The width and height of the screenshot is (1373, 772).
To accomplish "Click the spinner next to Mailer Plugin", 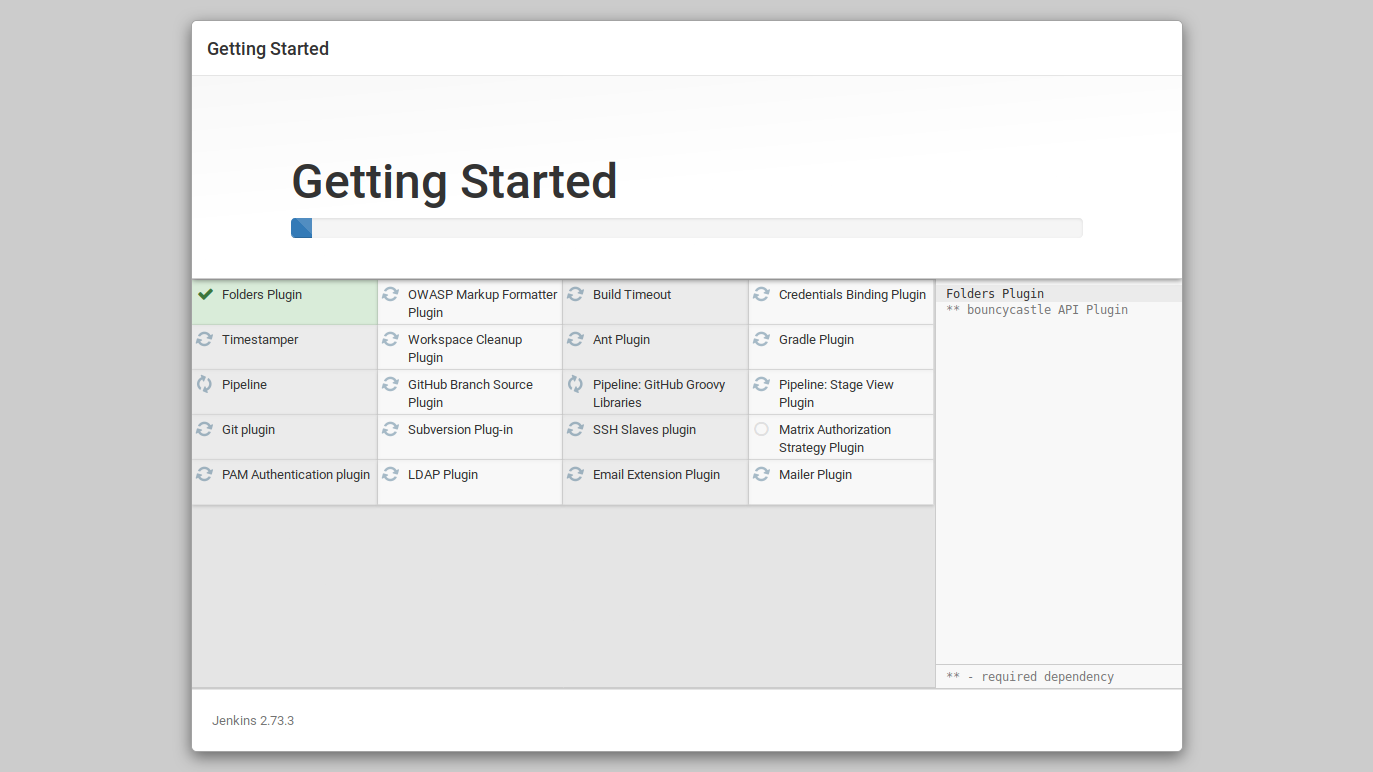I will 761,474.
